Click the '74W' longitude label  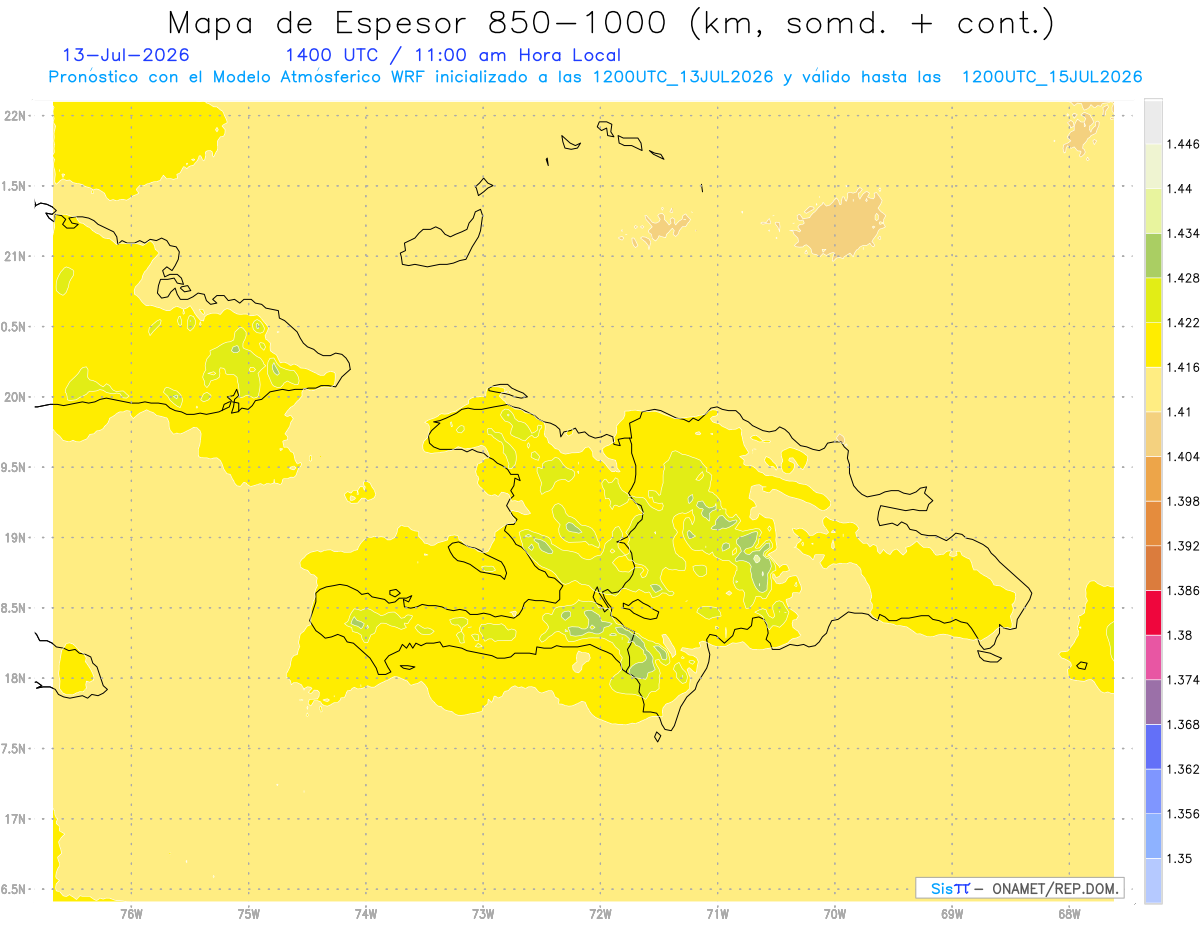(x=365, y=914)
